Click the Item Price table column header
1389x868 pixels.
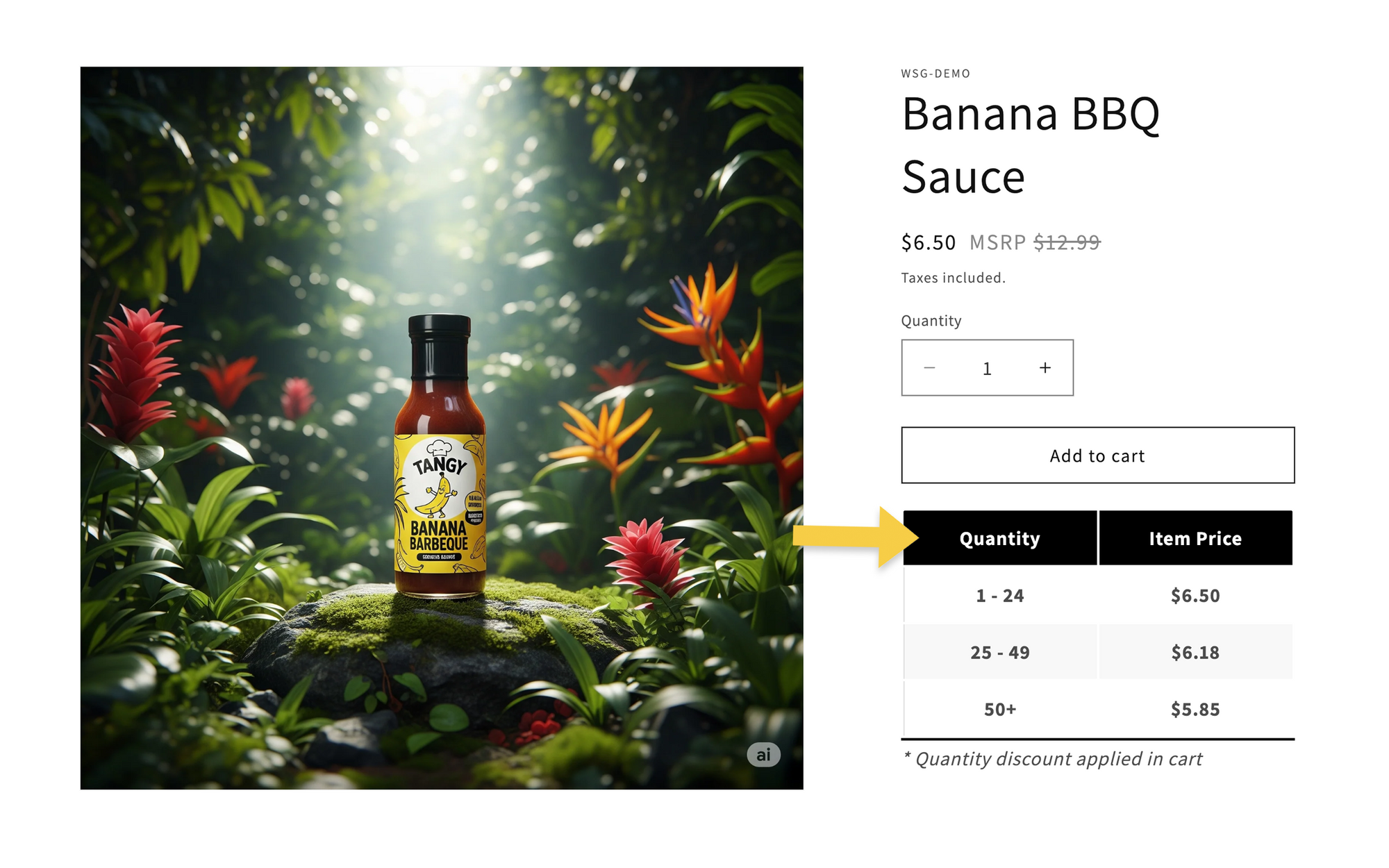pyautogui.click(x=1195, y=538)
